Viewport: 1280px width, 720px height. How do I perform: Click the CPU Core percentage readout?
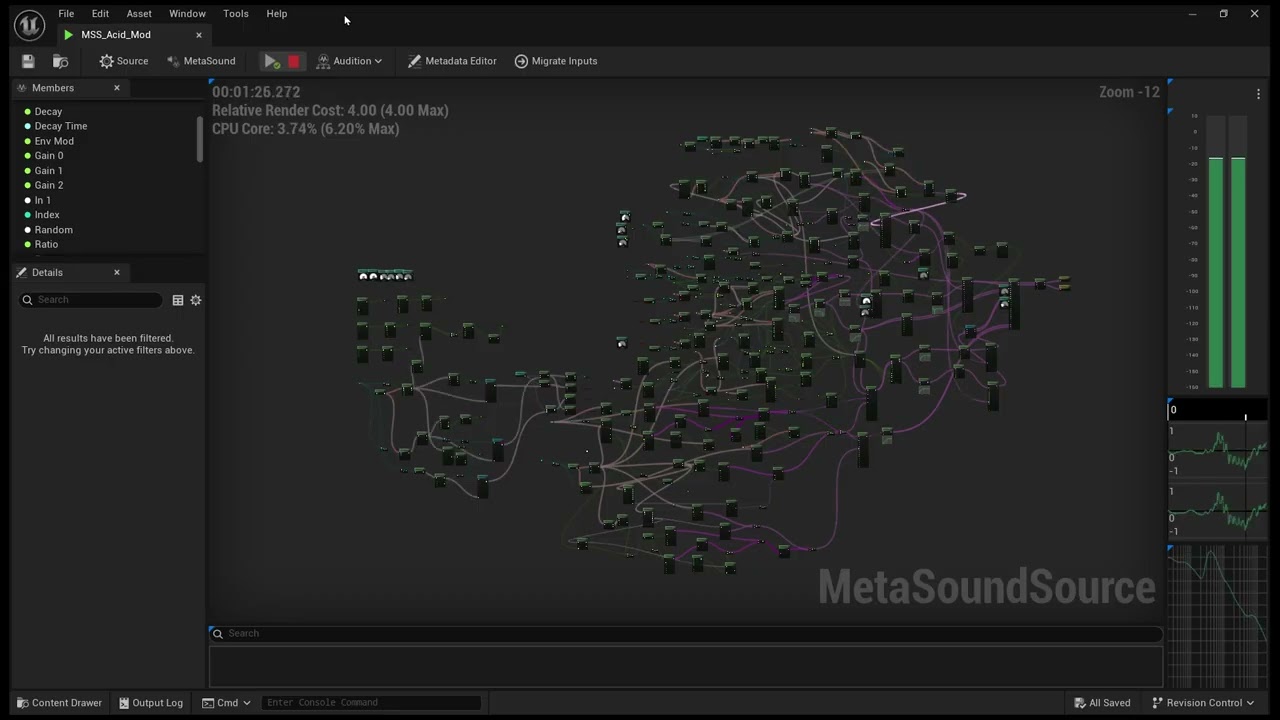(x=305, y=129)
